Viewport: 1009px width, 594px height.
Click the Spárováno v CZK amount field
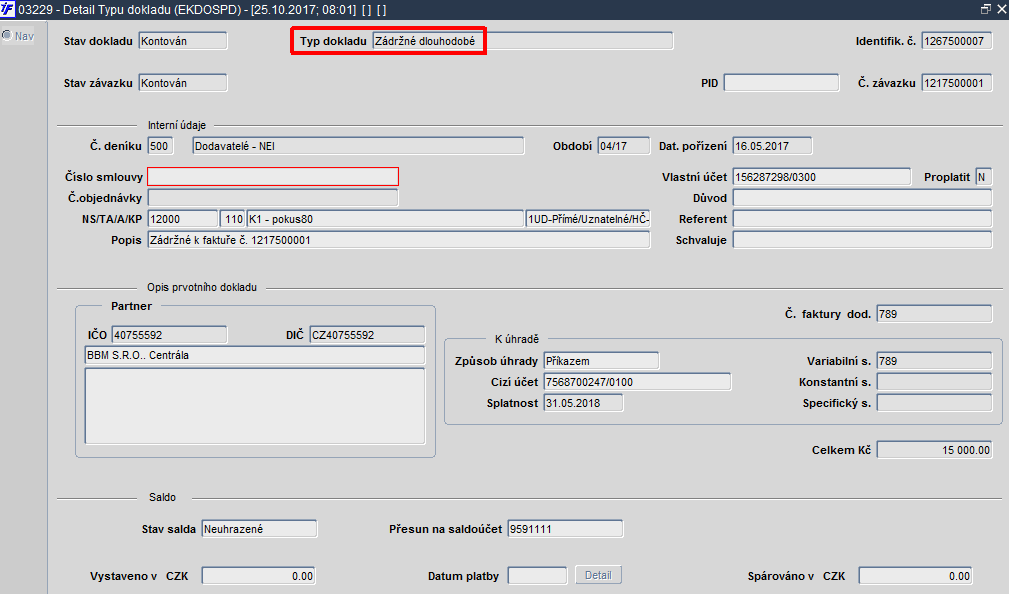click(x=915, y=576)
